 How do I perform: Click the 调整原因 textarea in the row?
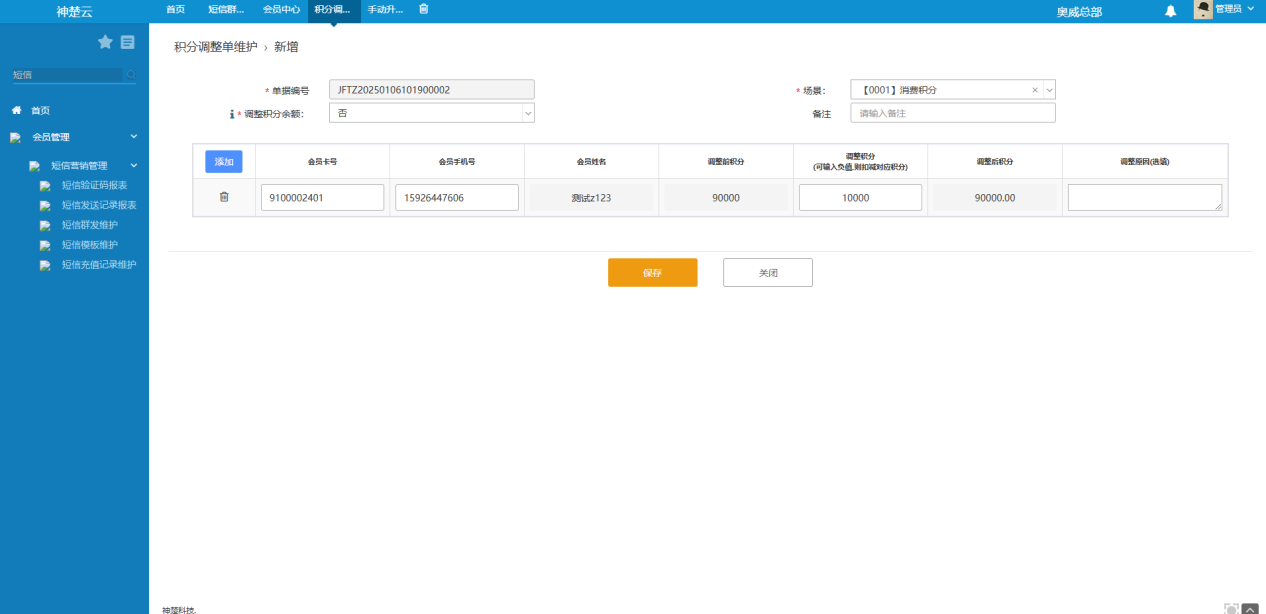coord(1145,197)
